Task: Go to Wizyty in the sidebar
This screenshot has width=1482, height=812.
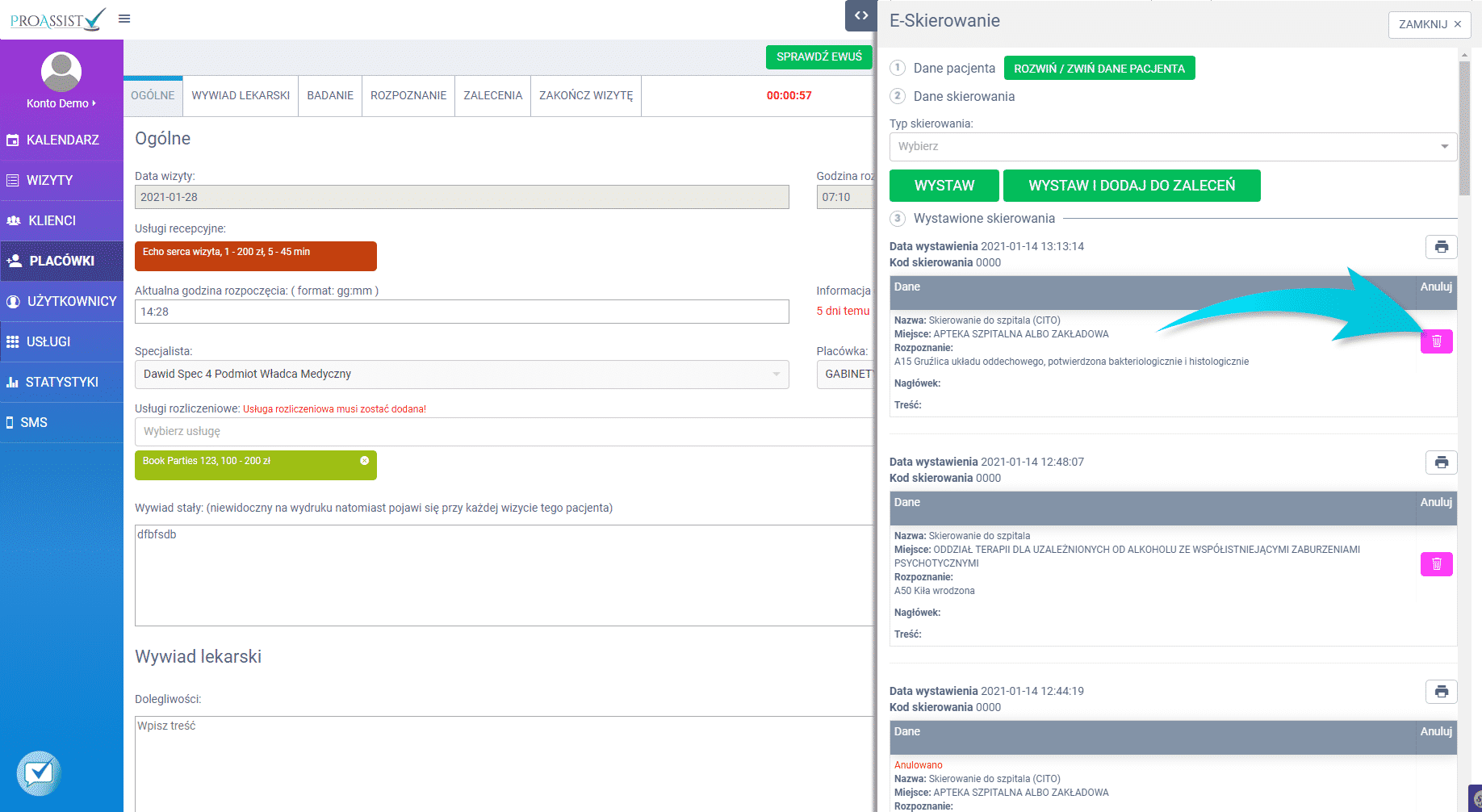Action: [x=61, y=180]
